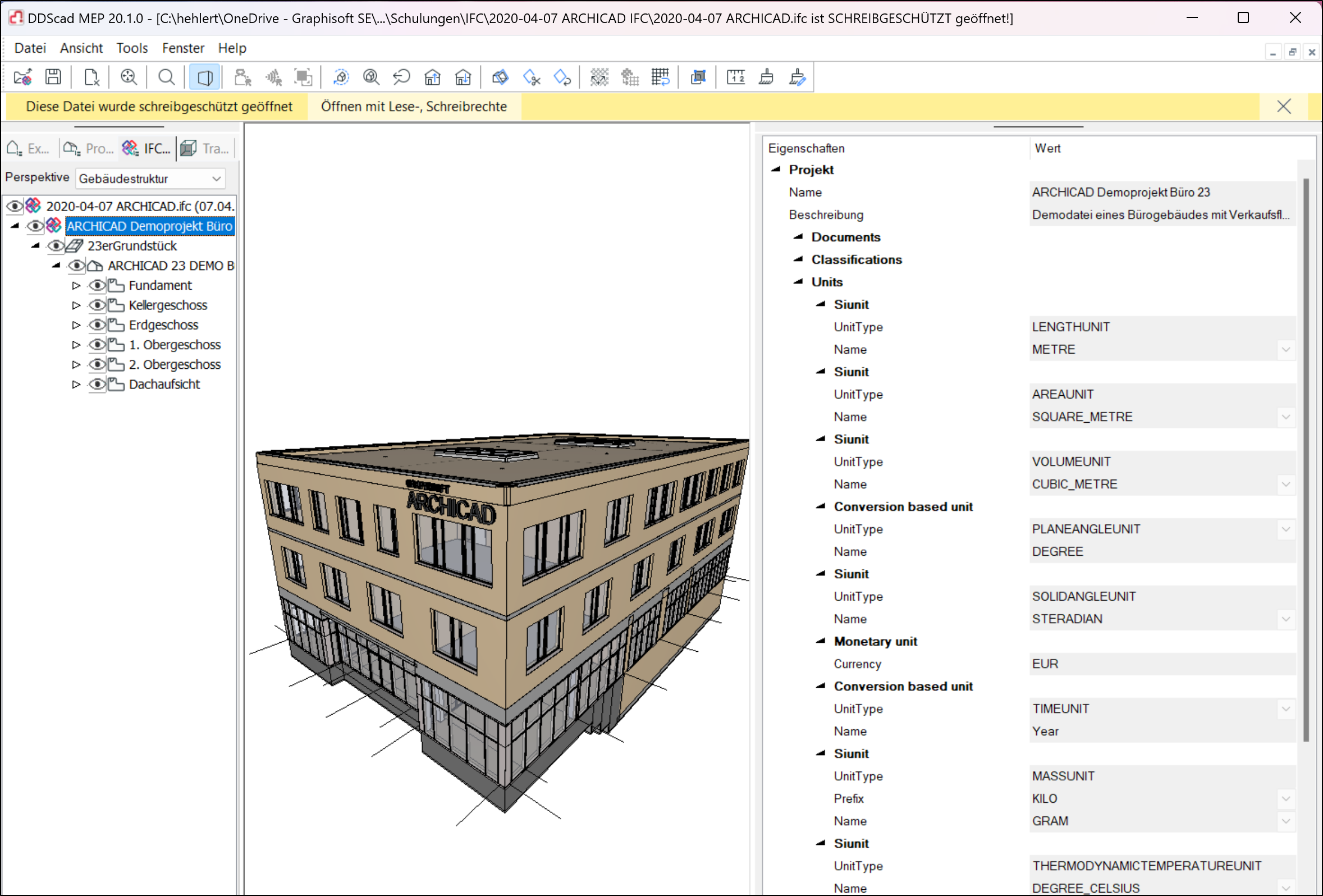The width and height of the screenshot is (1323, 896).
Task: Open the PLANEANGLEUNIT dropdown arrow
Action: tap(1285, 529)
